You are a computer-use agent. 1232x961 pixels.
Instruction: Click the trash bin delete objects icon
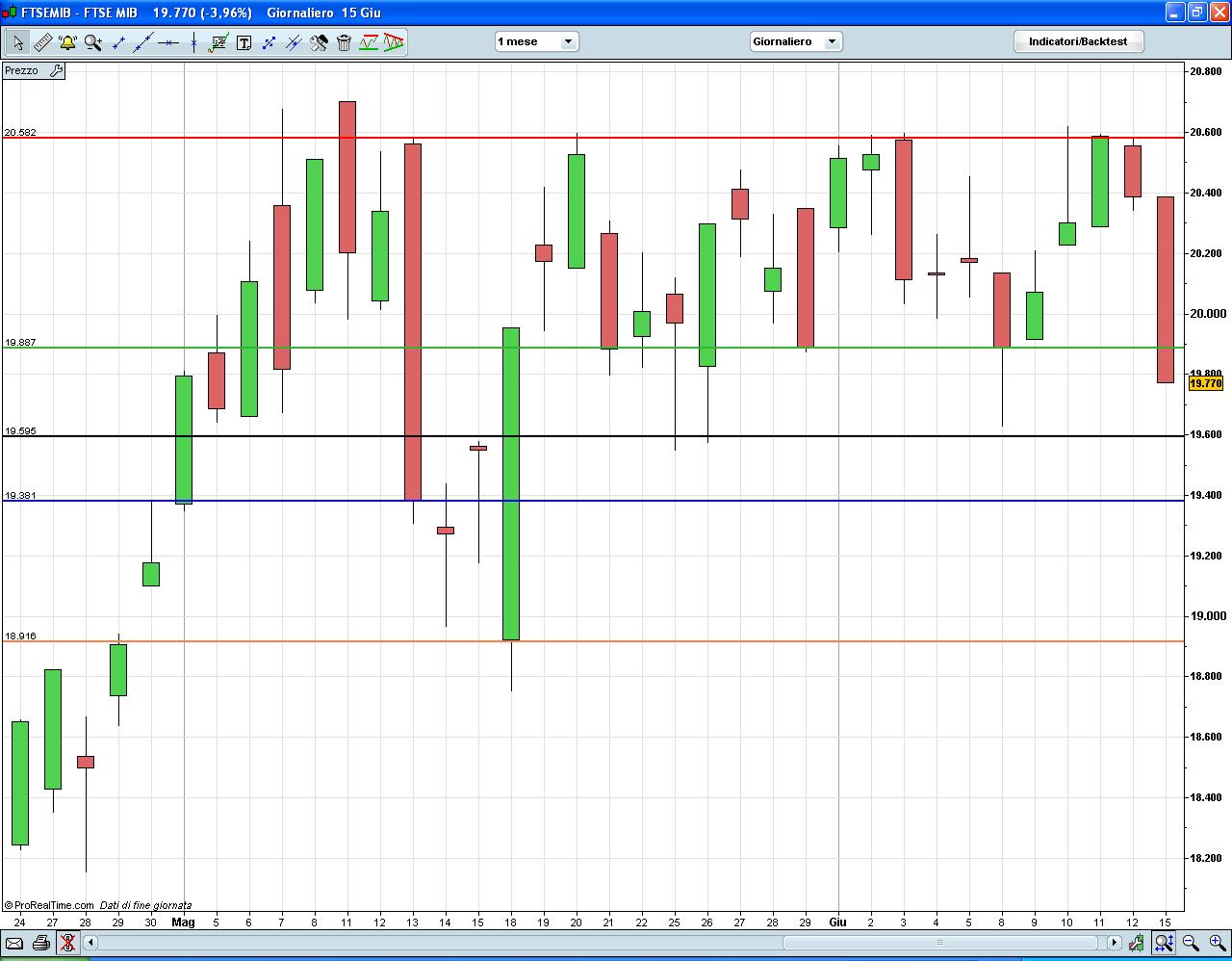tap(344, 42)
